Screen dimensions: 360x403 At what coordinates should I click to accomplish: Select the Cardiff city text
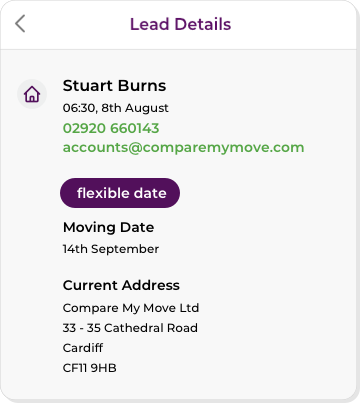point(83,348)
